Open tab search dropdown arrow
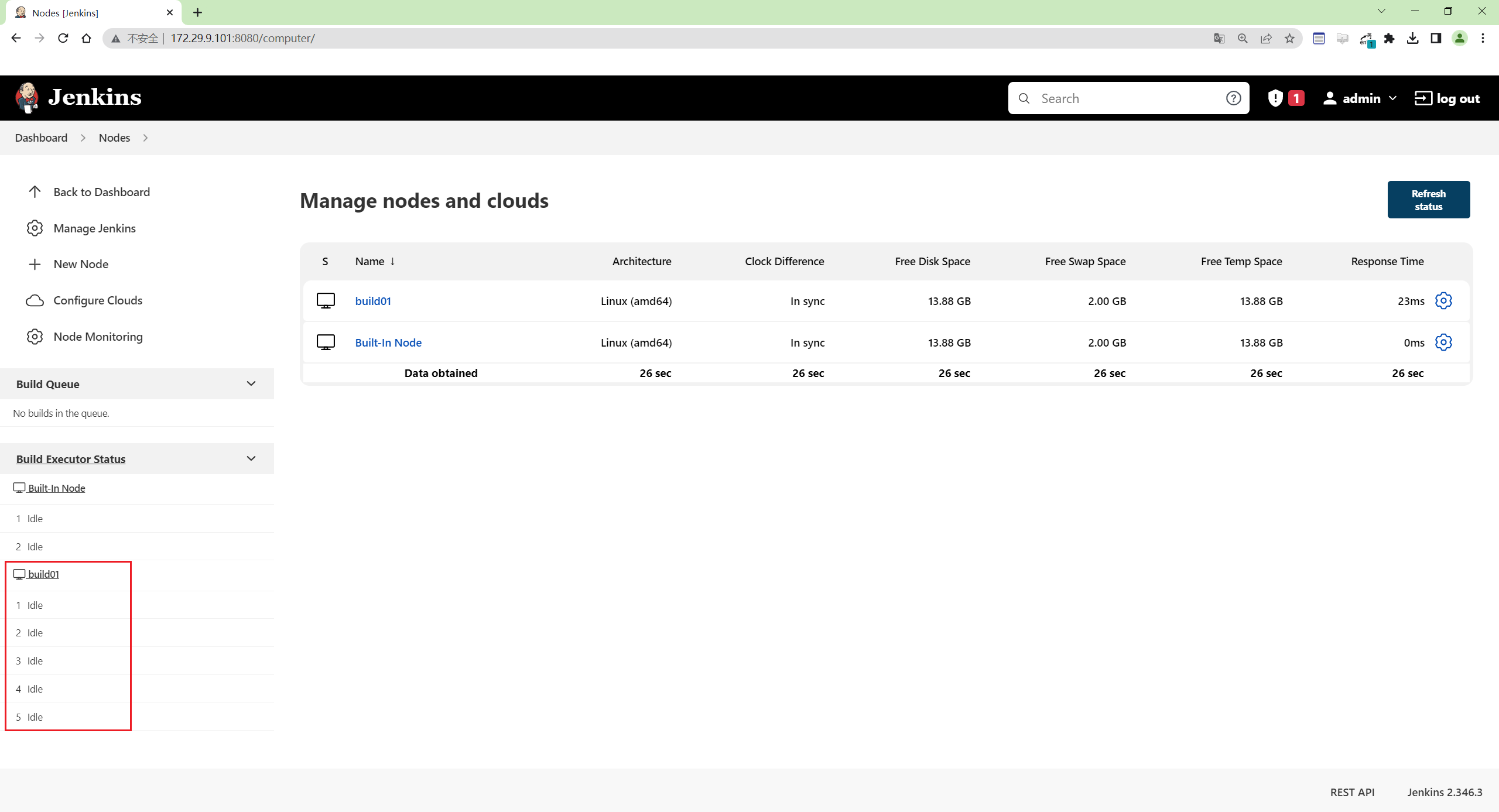Screen dimensions: 1499x812 (1381, 11)
